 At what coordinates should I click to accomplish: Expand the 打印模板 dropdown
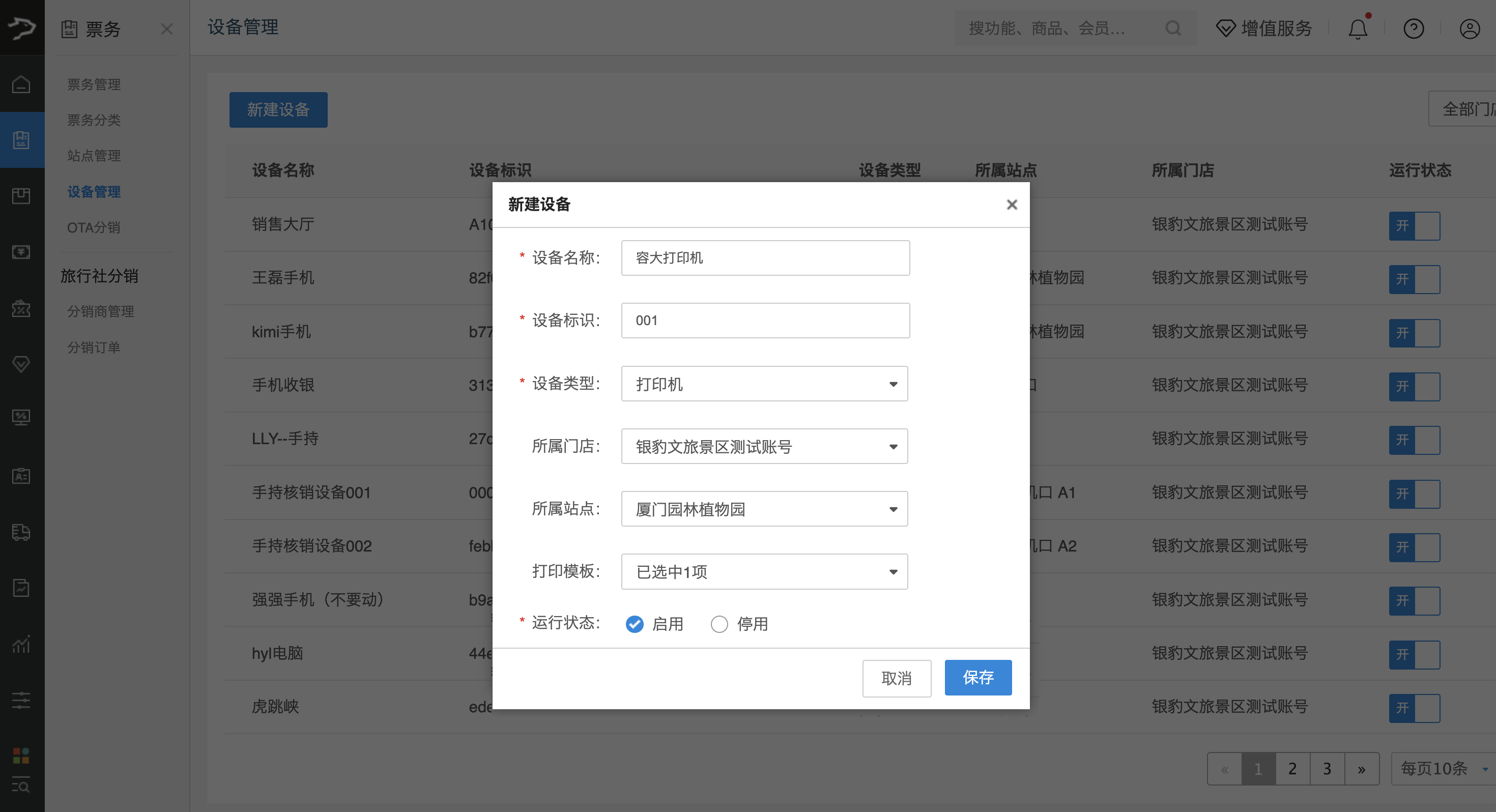pos(764,571)
